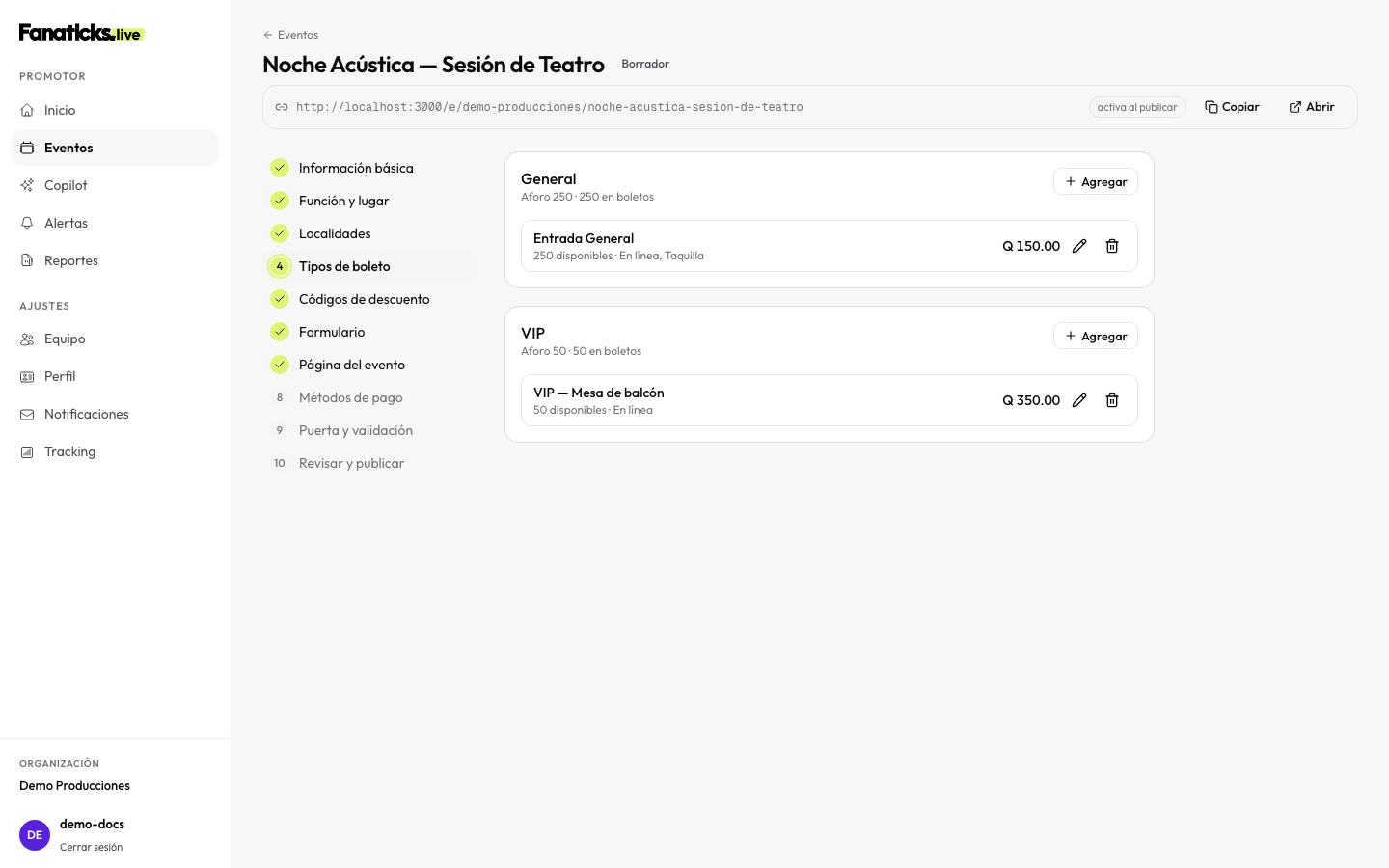Edit the VIP Mesa de balcón ticket
This screenshot has height=868, width=1389.
click(1079, 400)
